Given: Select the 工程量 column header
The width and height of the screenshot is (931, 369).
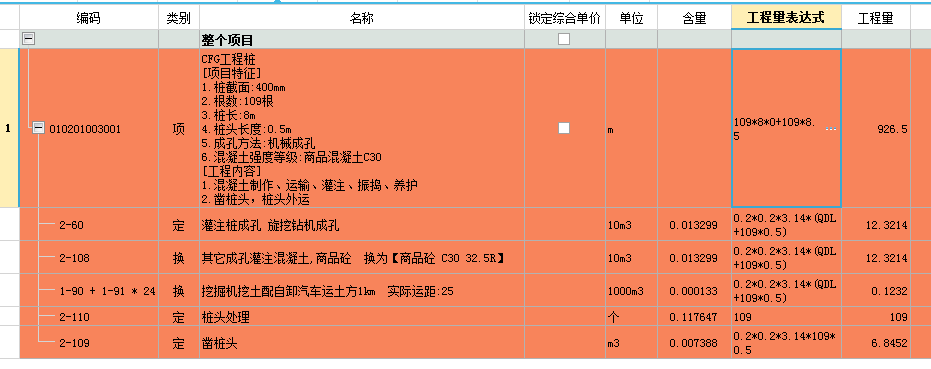Looking at the screenshot, I should coord(876,18).
